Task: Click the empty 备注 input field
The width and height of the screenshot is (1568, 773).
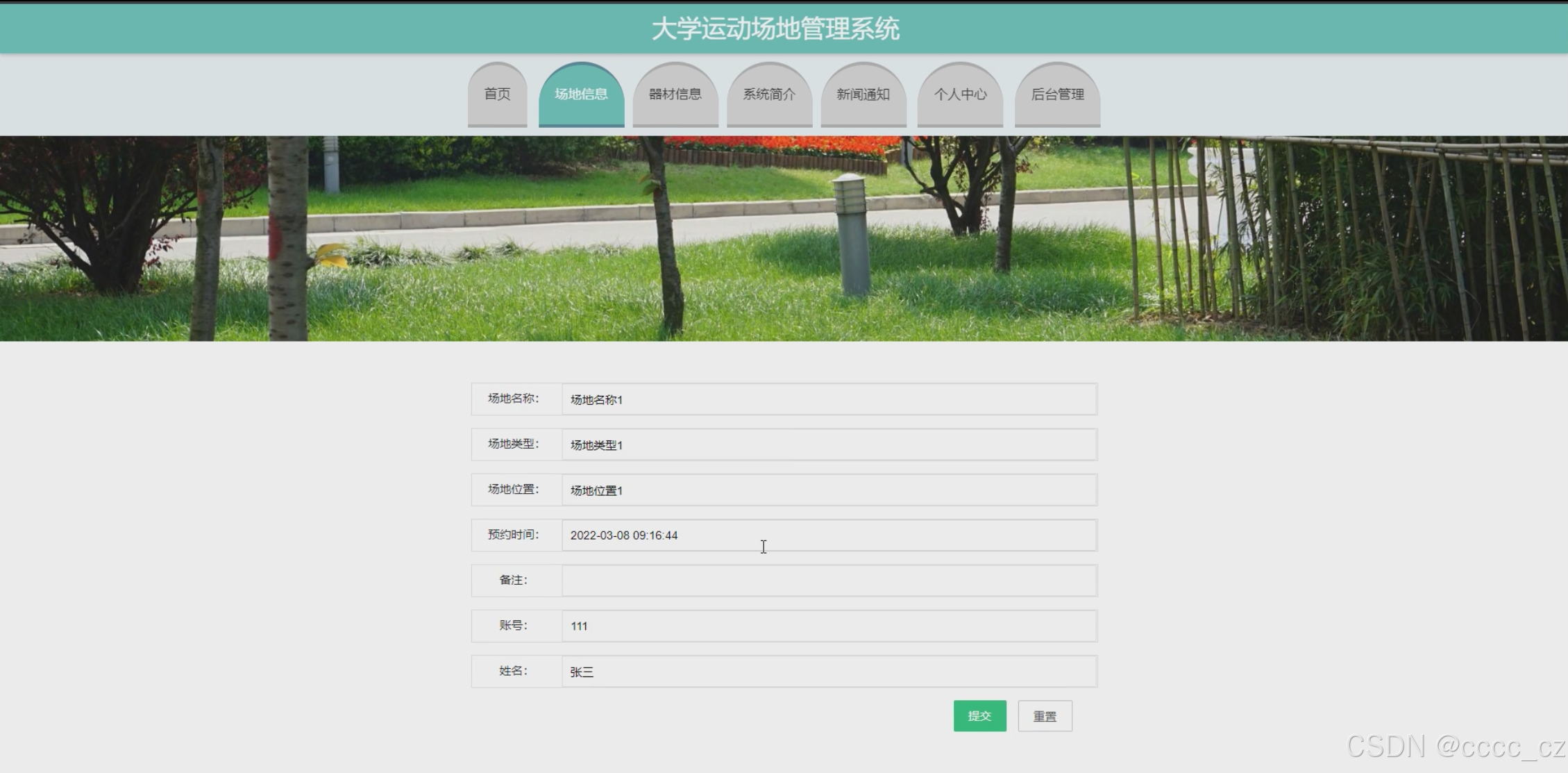Action: [829, 581]
